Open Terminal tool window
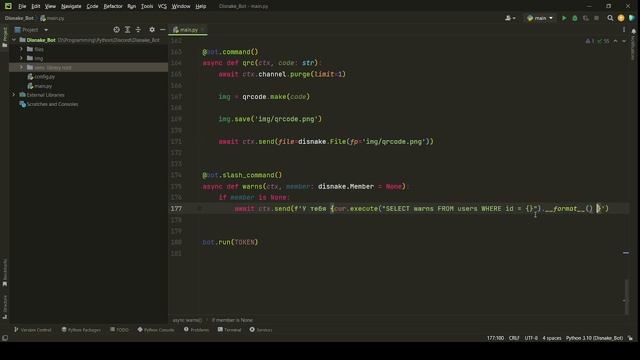 (x=229, y=330)
